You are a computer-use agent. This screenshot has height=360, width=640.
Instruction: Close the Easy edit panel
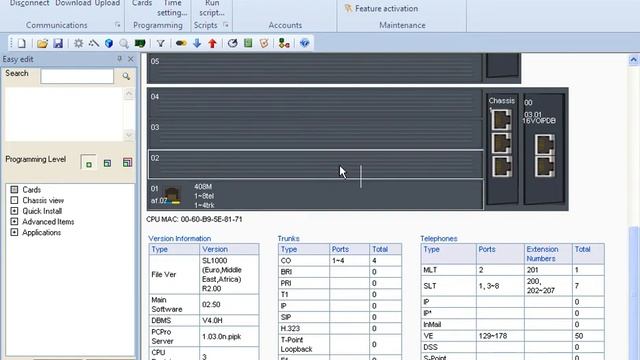click(x=131, y=59)
